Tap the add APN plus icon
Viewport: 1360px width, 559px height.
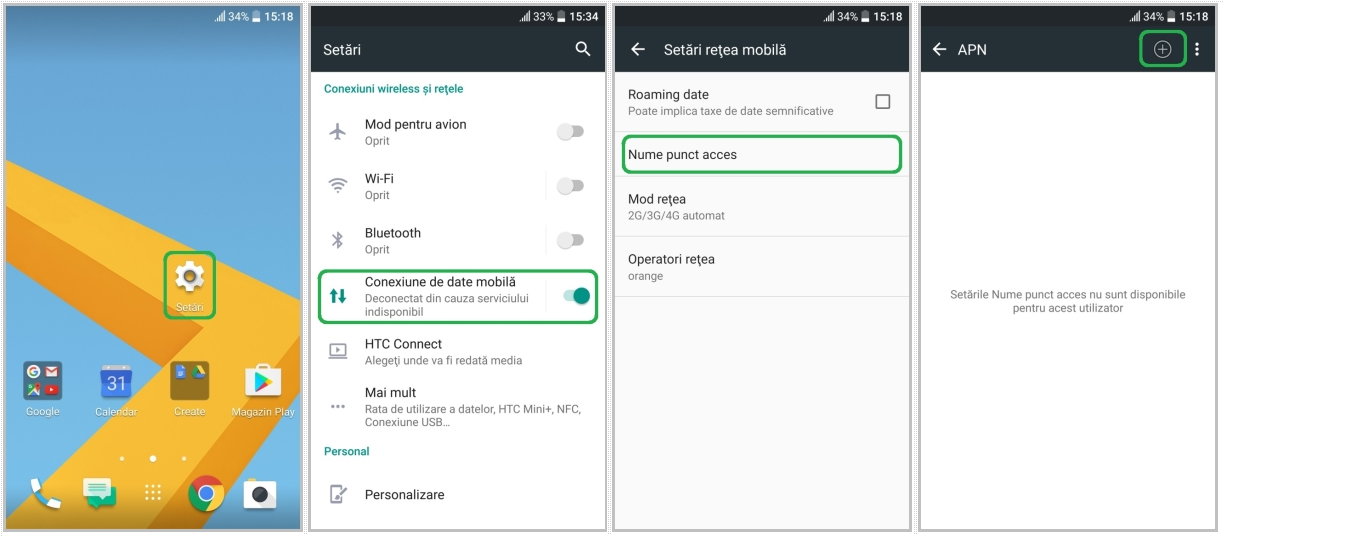click(x=1162, y=49)
